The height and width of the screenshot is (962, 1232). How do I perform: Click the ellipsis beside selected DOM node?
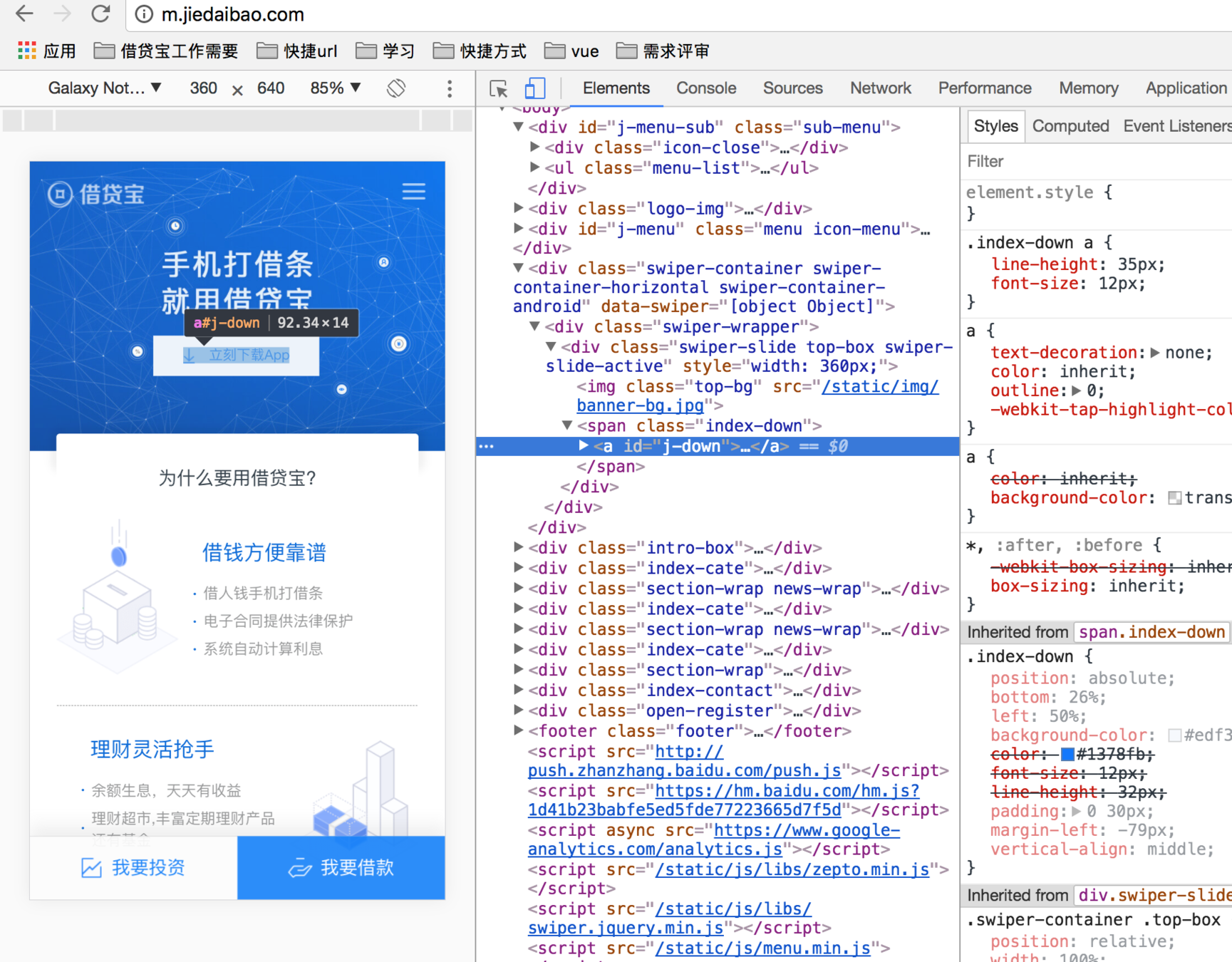pyautogui.click(x=487, y=446)
